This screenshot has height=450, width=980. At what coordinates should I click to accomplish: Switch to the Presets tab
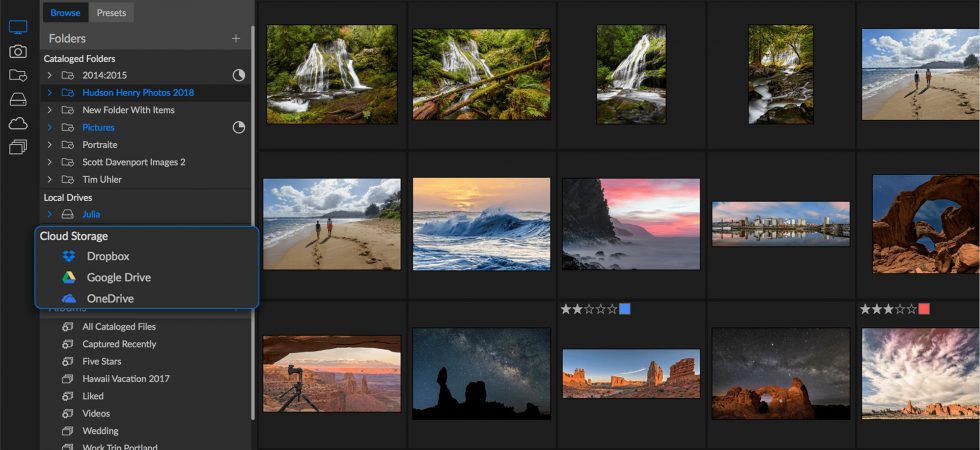tap(111, 12)
